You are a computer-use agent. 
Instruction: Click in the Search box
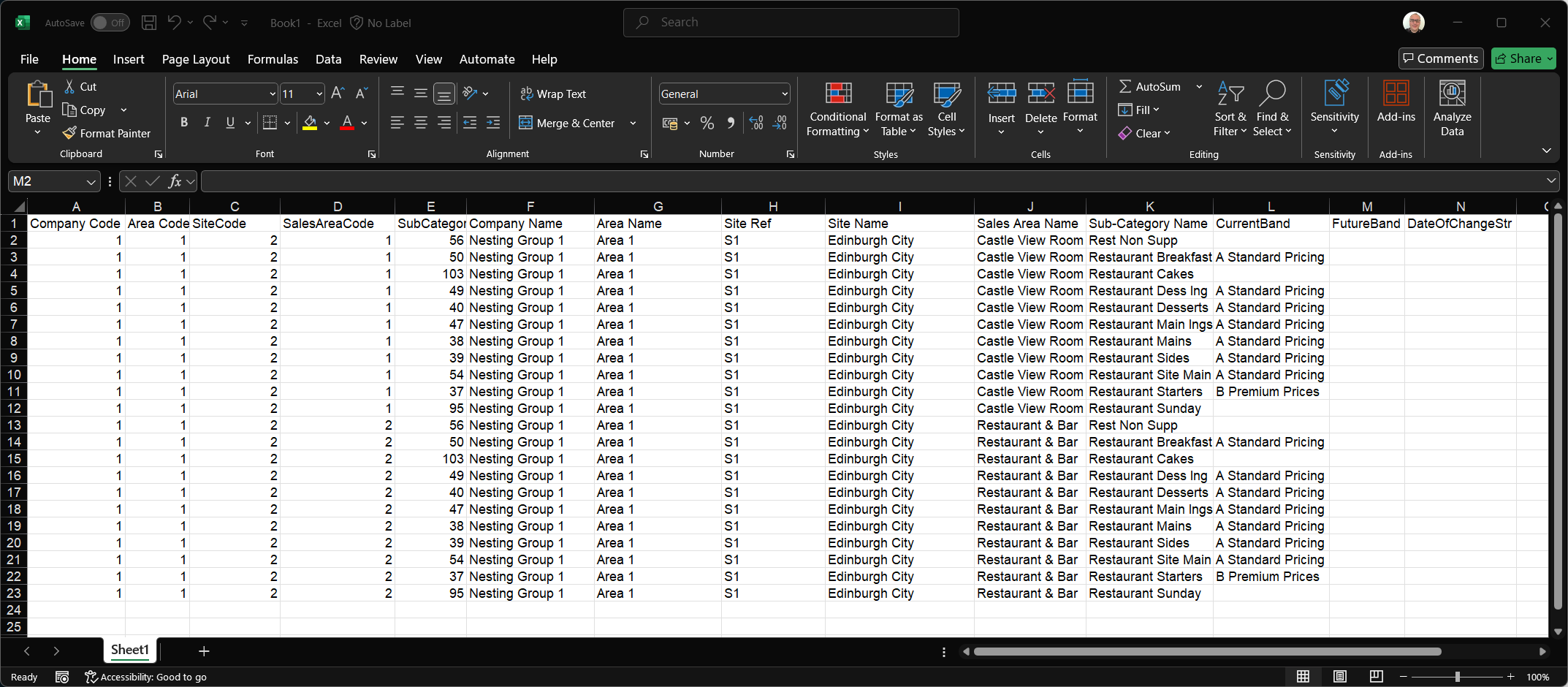pyautogui.click(x=791, y=23)
